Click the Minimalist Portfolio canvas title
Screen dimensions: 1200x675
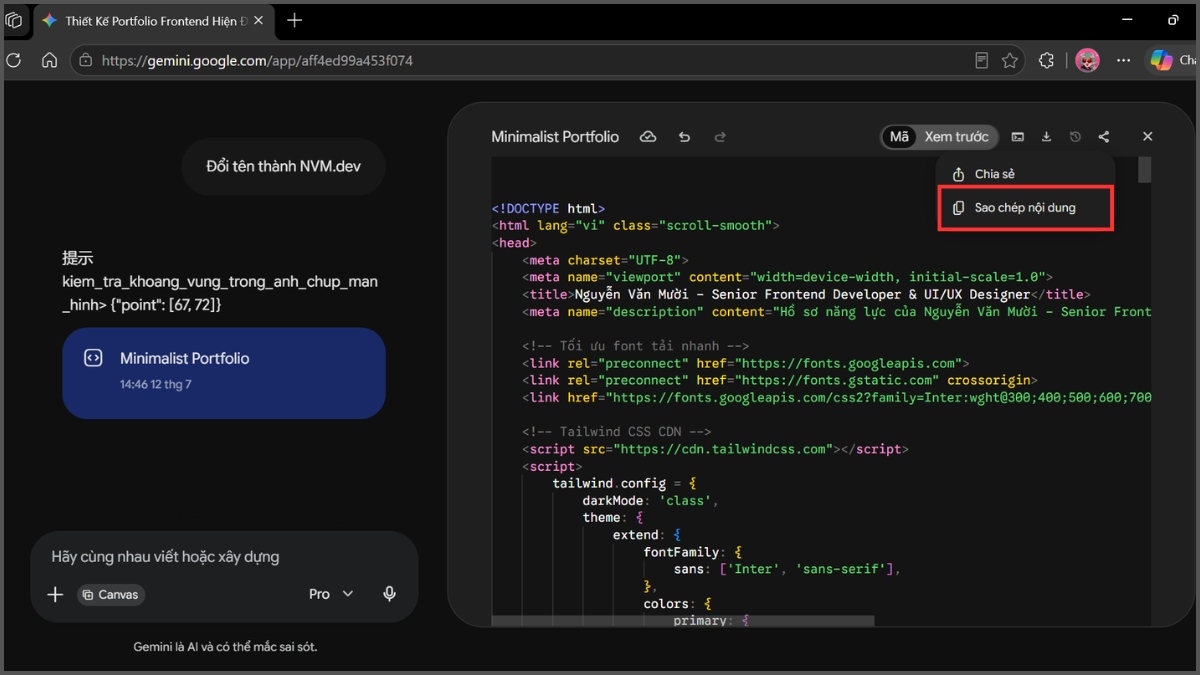pyautogui.click(x=555, y=137)
